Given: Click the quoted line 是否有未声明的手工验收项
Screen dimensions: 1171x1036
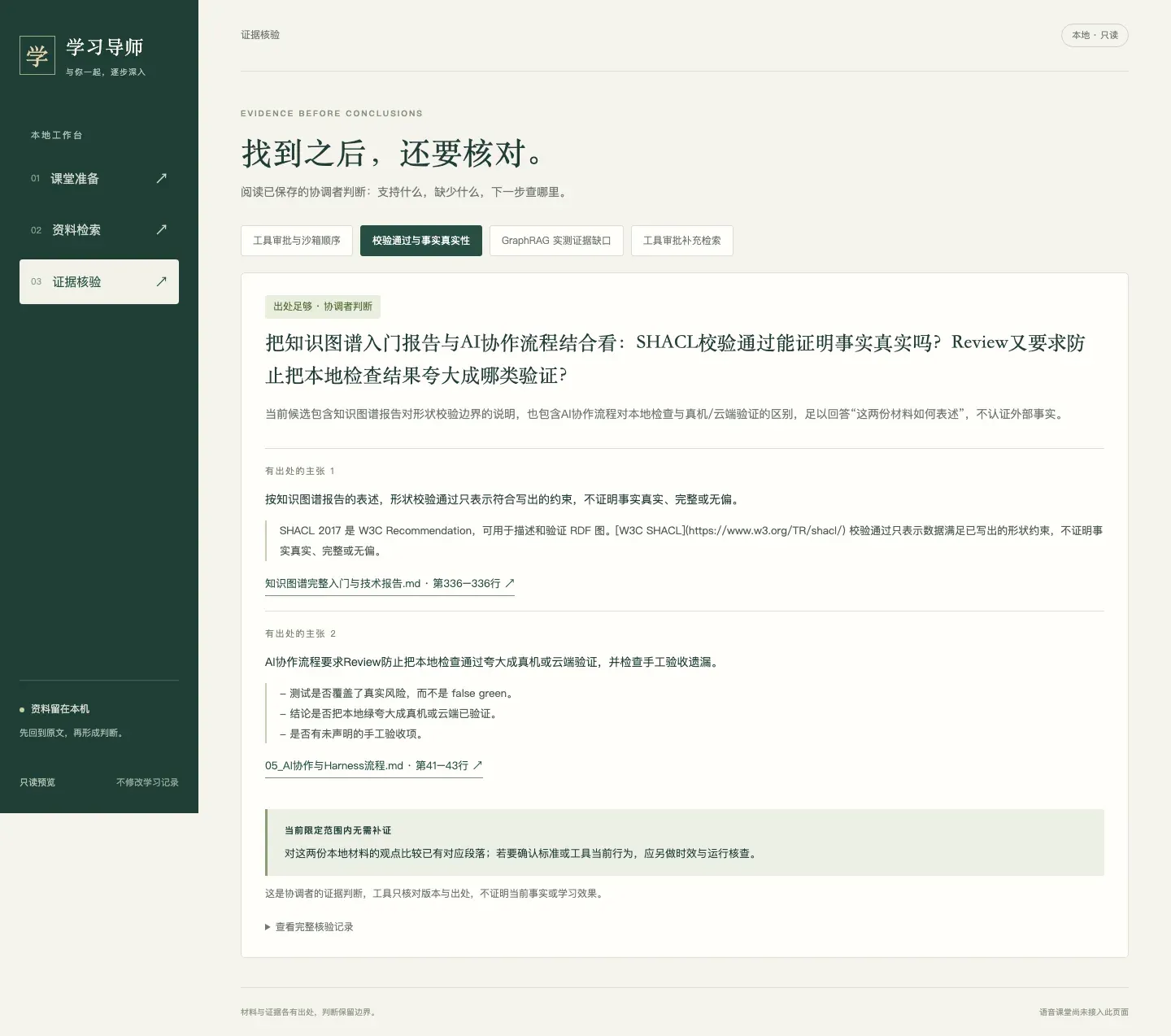Looking at the screenshot, I should coord(351,734).
